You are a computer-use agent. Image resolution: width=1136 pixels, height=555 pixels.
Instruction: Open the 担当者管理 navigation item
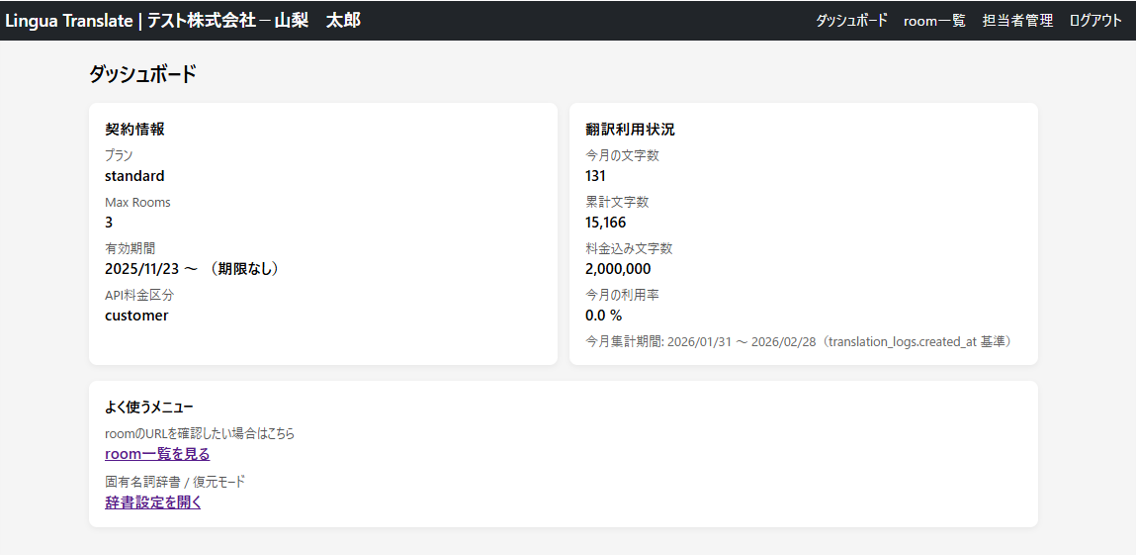pos(1017,20)
